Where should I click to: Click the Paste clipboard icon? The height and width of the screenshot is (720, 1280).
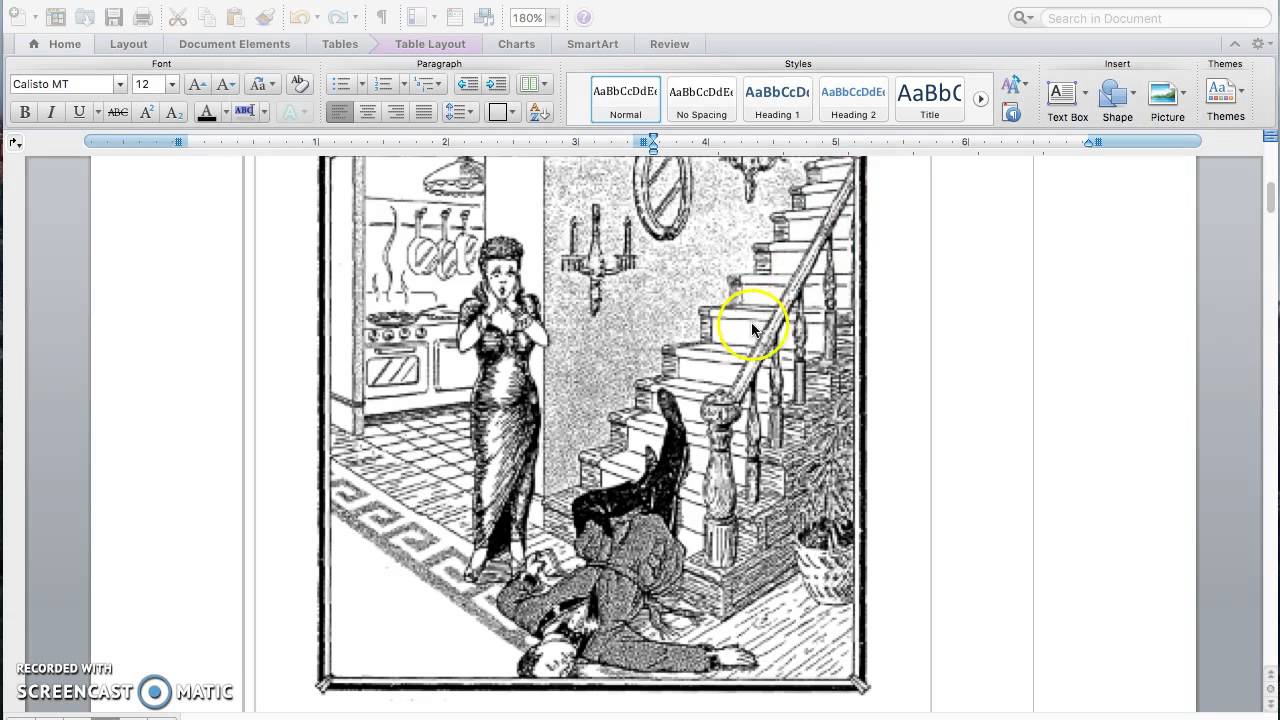tap(236, 17)
